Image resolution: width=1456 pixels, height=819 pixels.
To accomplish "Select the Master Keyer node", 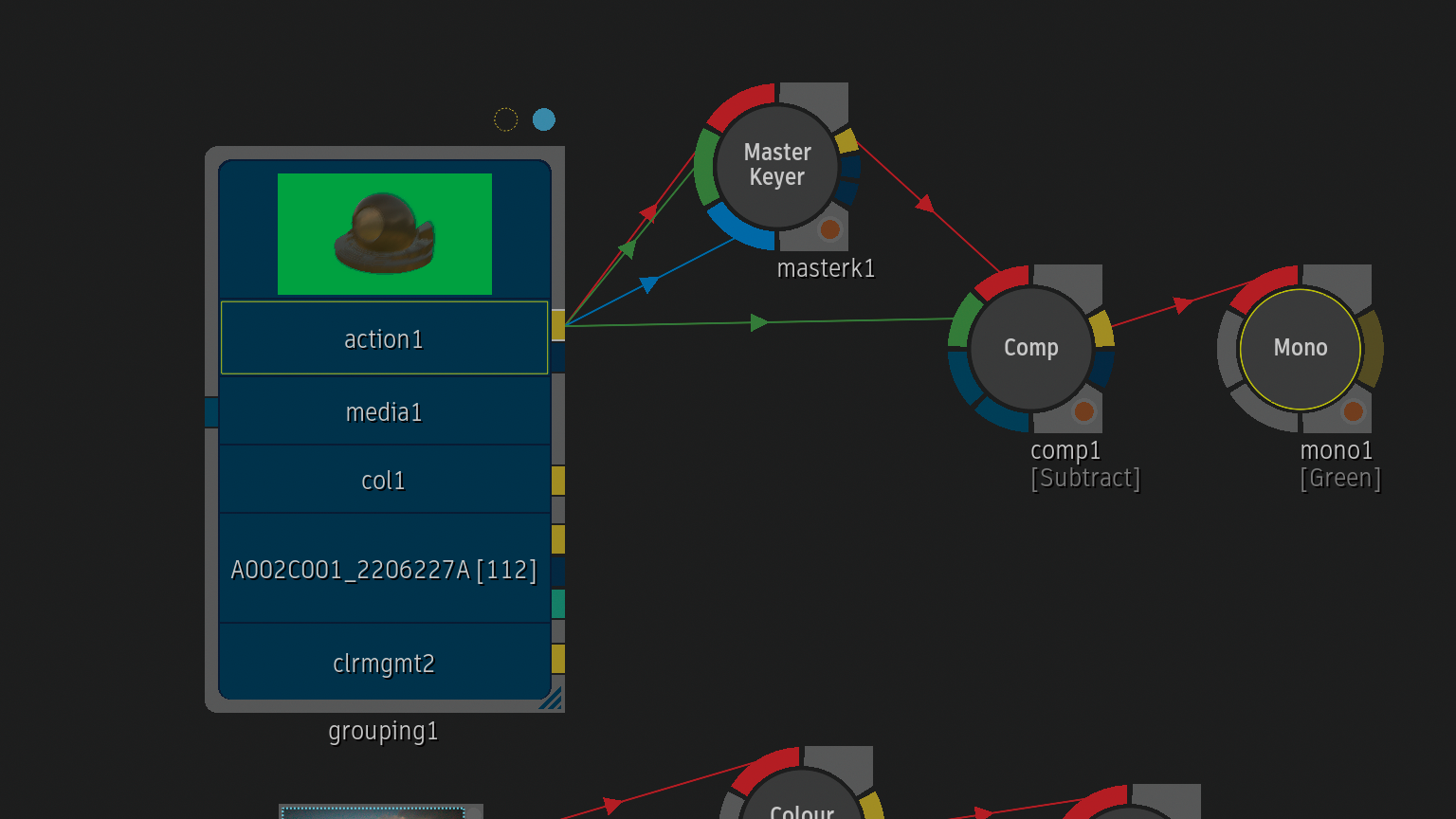I will tap(777, 166).
